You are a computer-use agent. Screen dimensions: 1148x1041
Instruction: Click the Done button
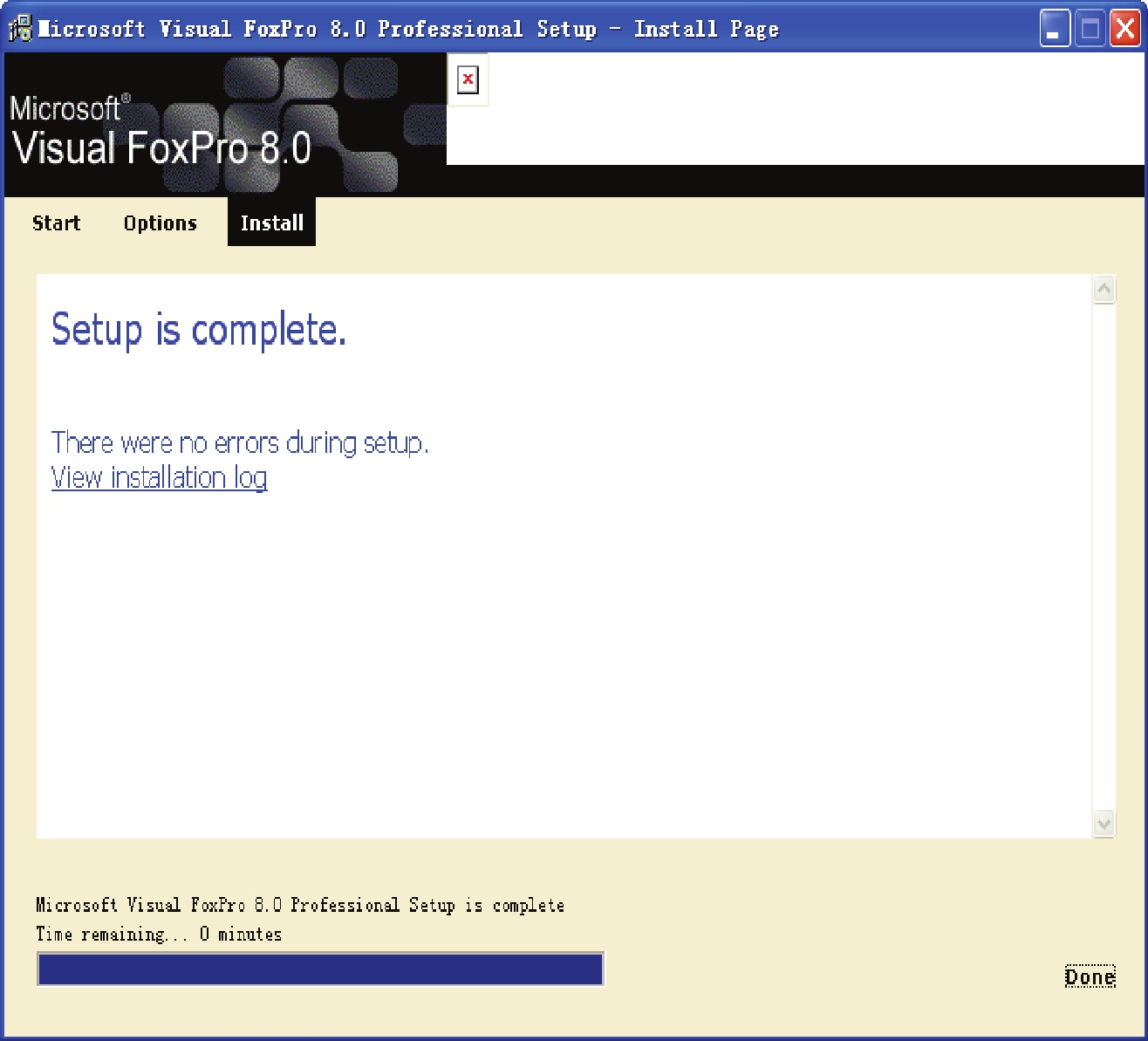point(1090,976)
